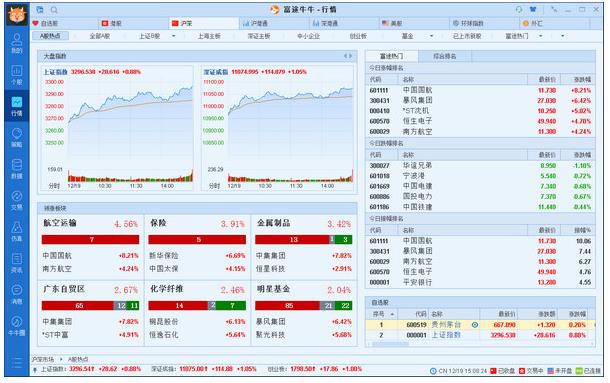Expand the dropdown arrow beside 基金
The height and width of the screenshot is (383, 610).
(431, 36)
